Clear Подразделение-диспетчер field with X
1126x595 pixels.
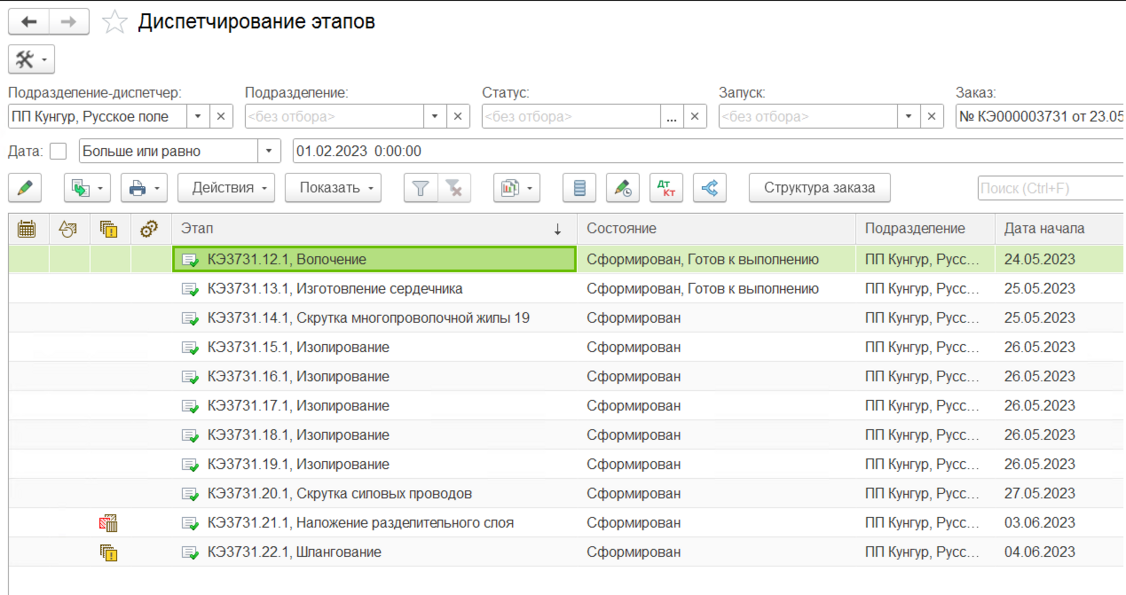(221, 116)
